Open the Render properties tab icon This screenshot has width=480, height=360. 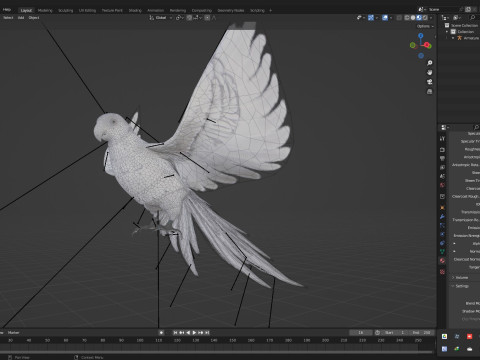(442, 150)
